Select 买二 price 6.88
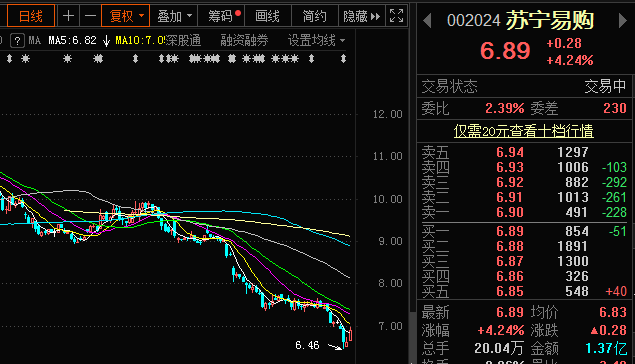The height and width of the screenshot is (364, 635). pyautogui.click(x=510, y=246)
